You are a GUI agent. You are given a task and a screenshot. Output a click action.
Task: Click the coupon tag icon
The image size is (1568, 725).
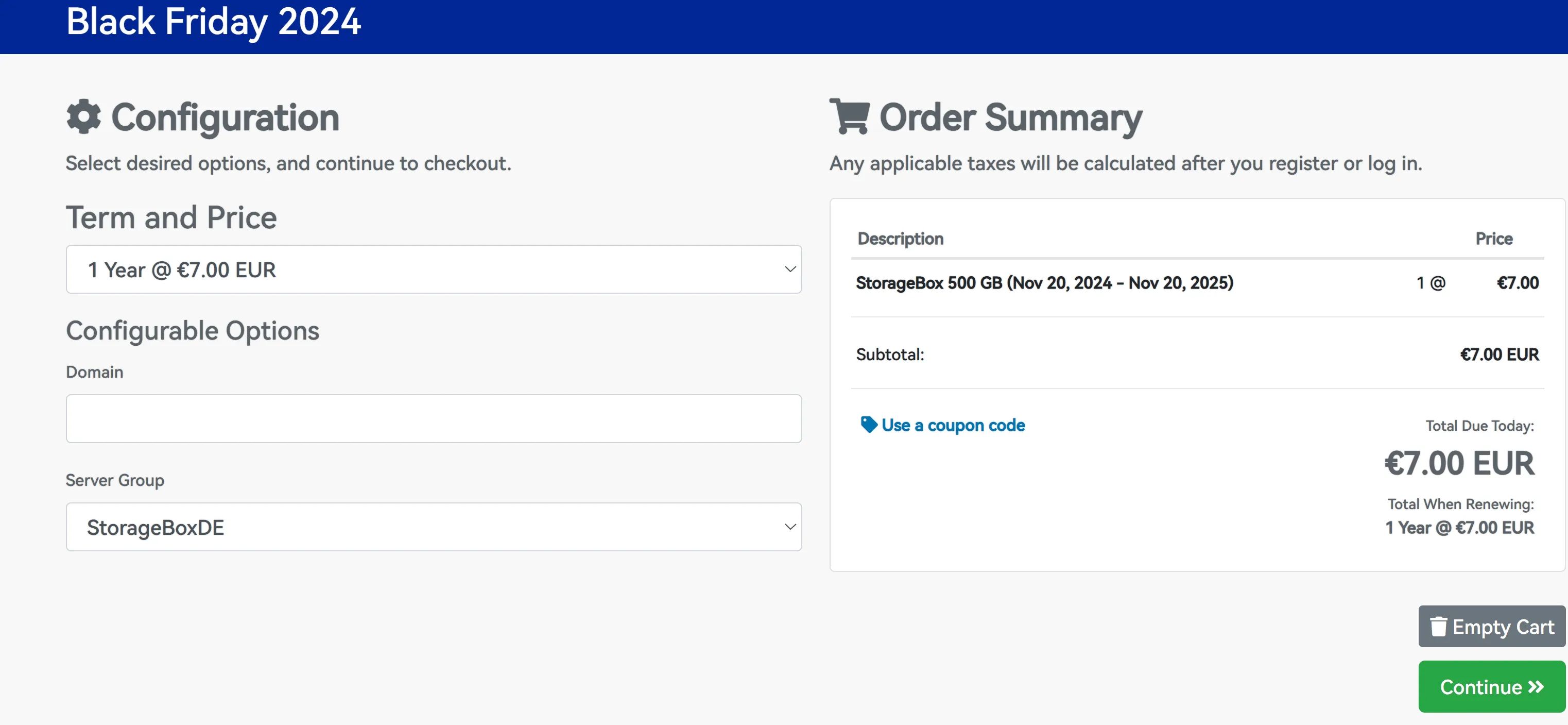(x=869, y=425)
